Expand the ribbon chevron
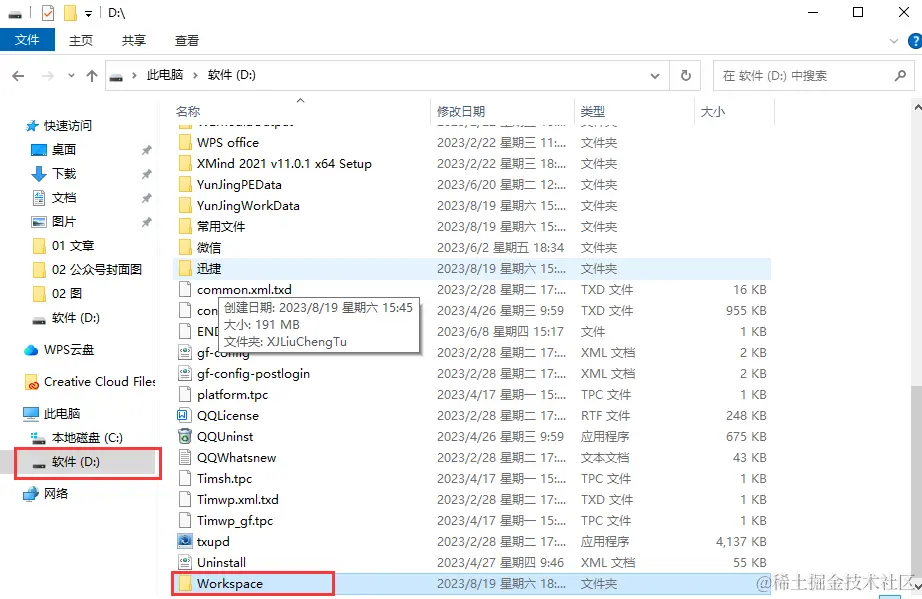The image size is (922, 599). click(894, 41)
